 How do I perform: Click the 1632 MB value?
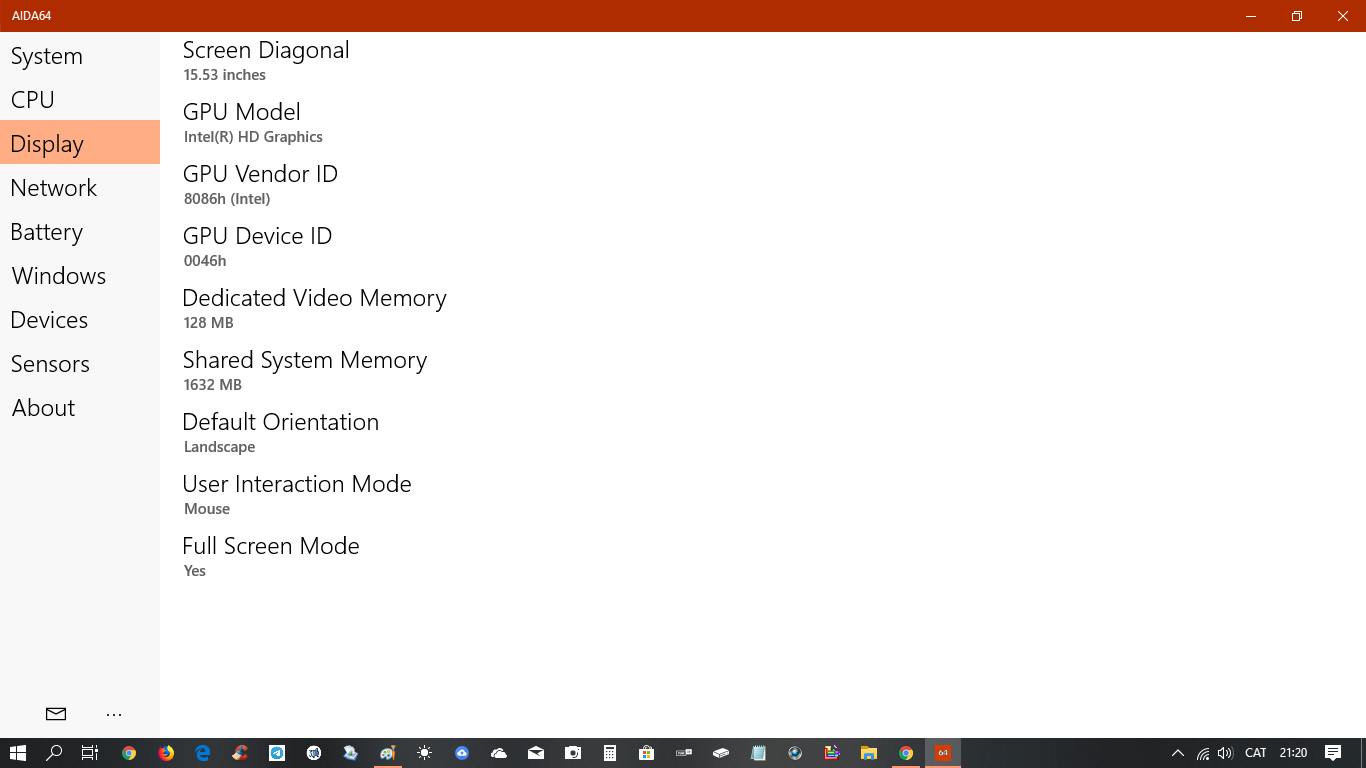click(x=213, y=385)
